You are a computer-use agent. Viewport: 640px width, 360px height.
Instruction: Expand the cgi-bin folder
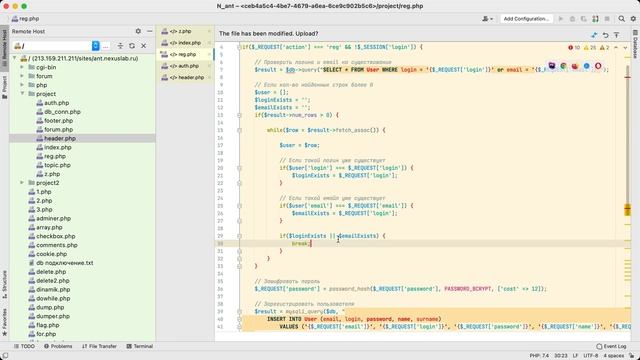pyautogui.click(x=22, y=67)
